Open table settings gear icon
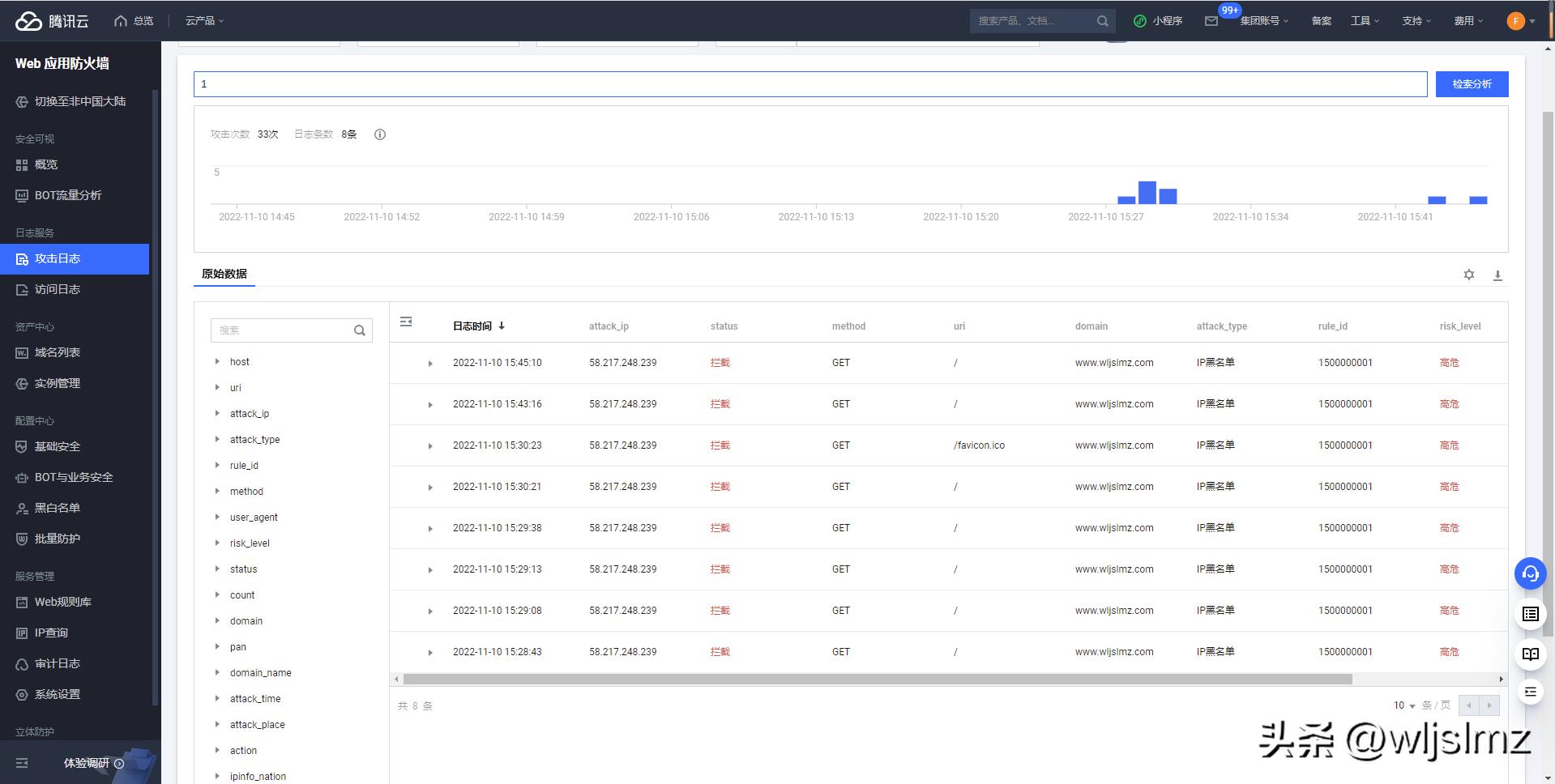Screen dimensions: 1555x784 [x=1468, y=275]
